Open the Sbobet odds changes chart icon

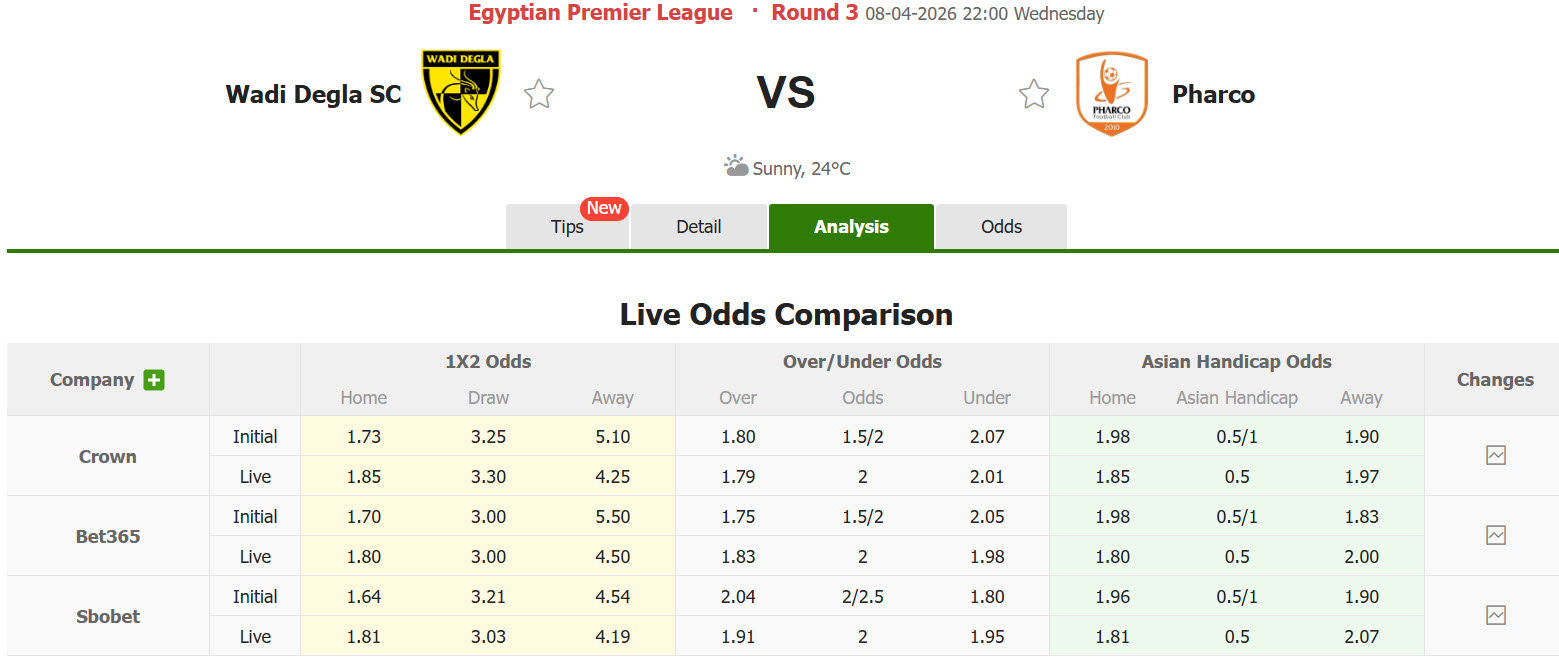pos(1495,615)
